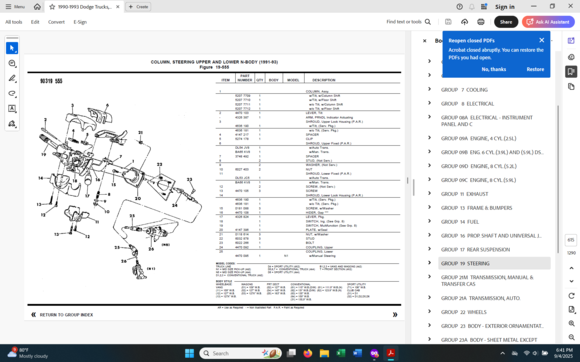Open page display options icon
The width and height of the screenshot is (580, 362).
(x=571, y=309)
